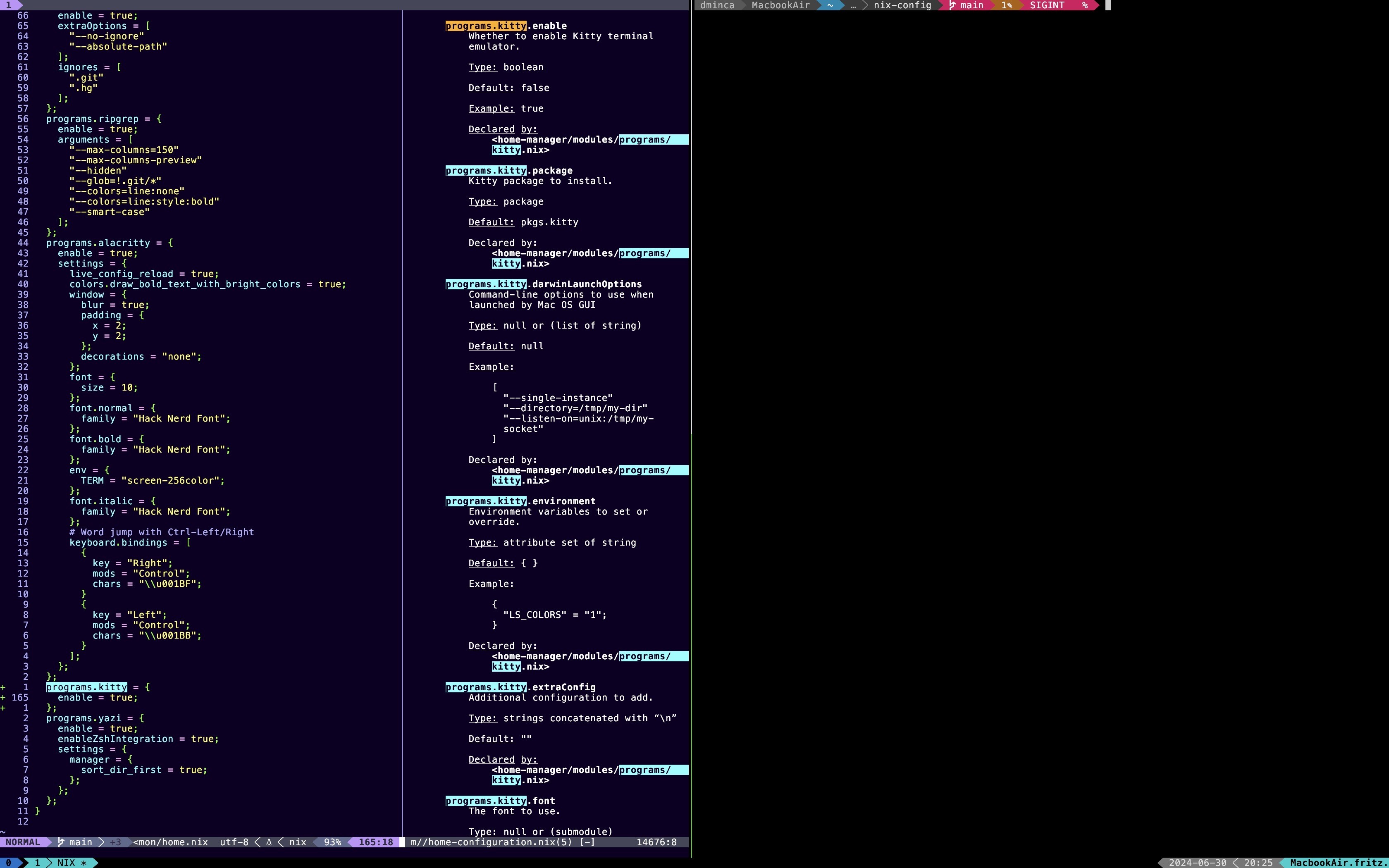Click '"LS_COLORS" = "1";' example line
This screenshot has height=868, width=1389.
pos(555,615)
